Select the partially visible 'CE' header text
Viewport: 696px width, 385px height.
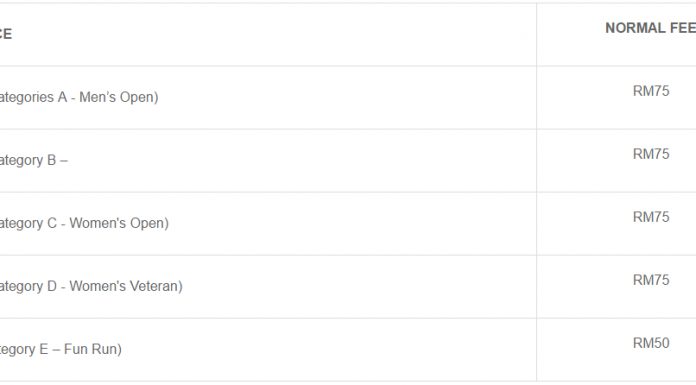[6, 34]
